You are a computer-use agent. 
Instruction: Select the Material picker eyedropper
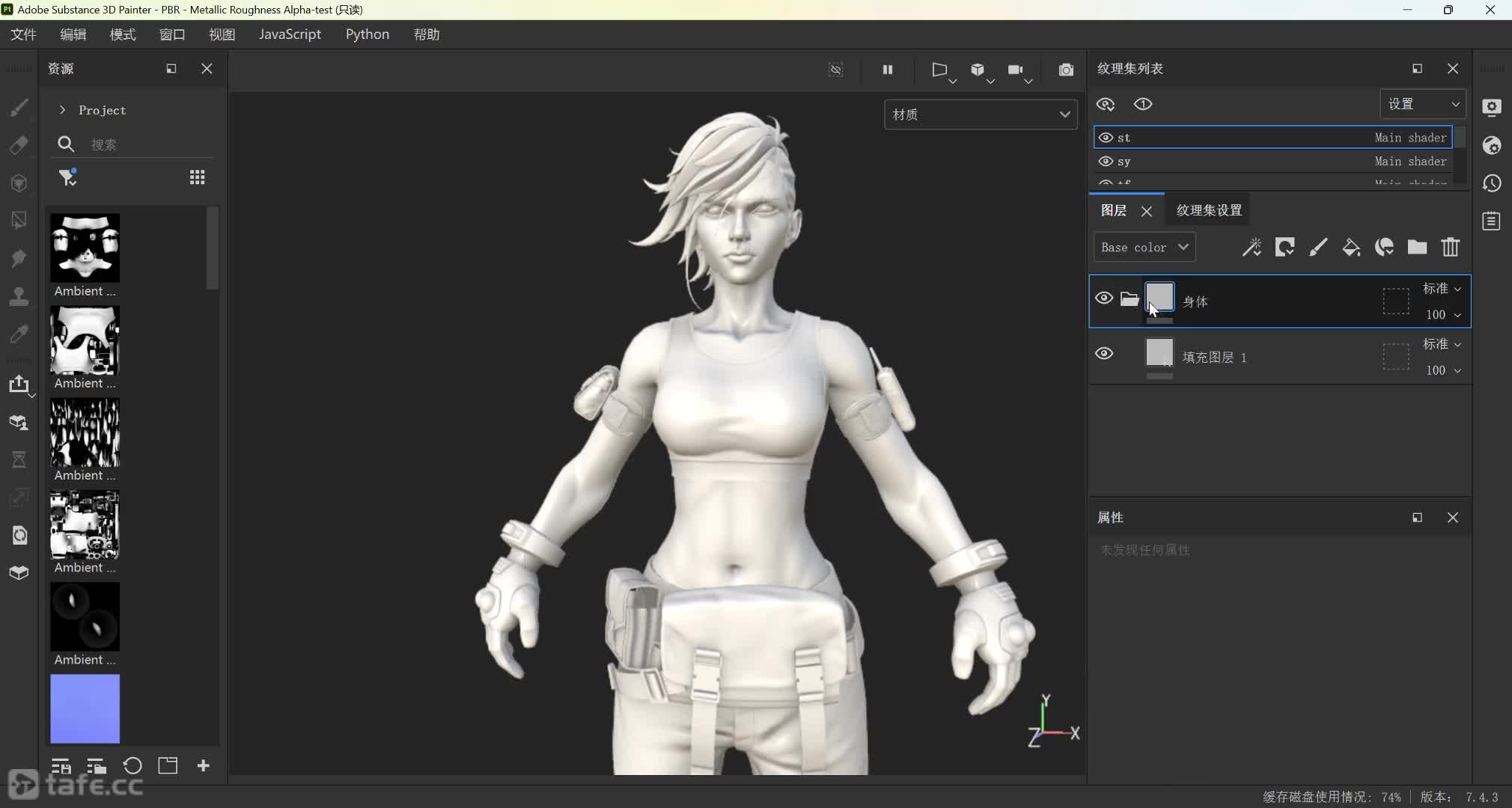[x=19, y=334]
